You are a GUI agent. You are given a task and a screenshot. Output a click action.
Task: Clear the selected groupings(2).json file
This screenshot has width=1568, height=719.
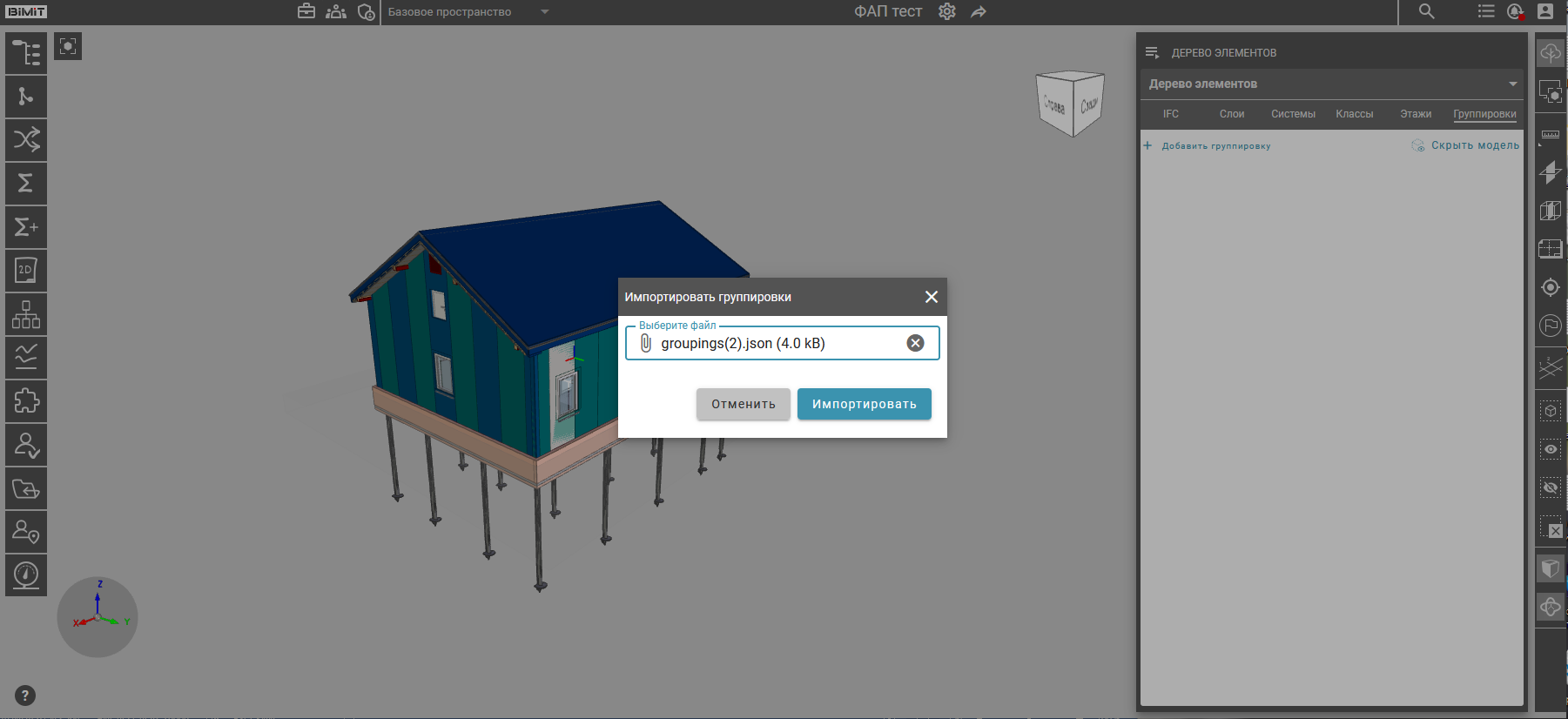coord(915,343)
